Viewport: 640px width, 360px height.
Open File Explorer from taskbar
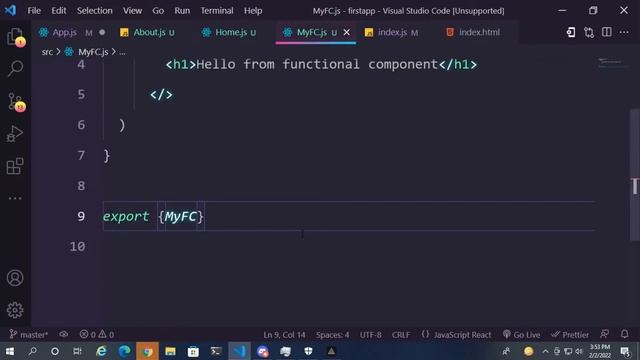(x=170, y=351)
